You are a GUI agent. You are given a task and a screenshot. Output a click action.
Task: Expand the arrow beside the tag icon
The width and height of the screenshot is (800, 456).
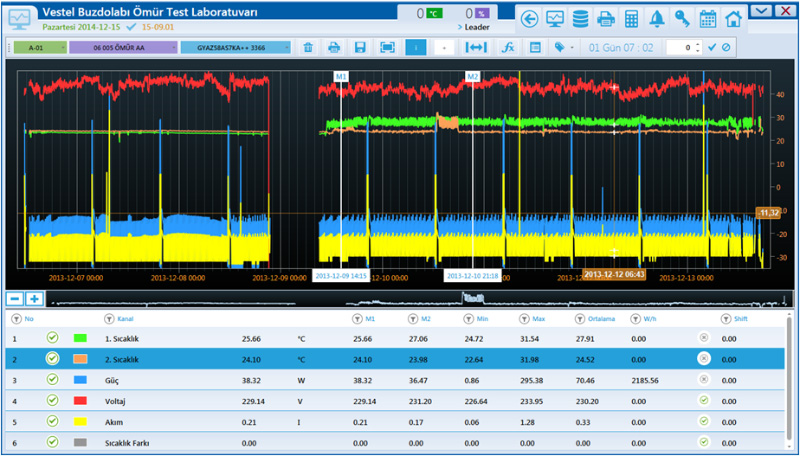[572, 48]
